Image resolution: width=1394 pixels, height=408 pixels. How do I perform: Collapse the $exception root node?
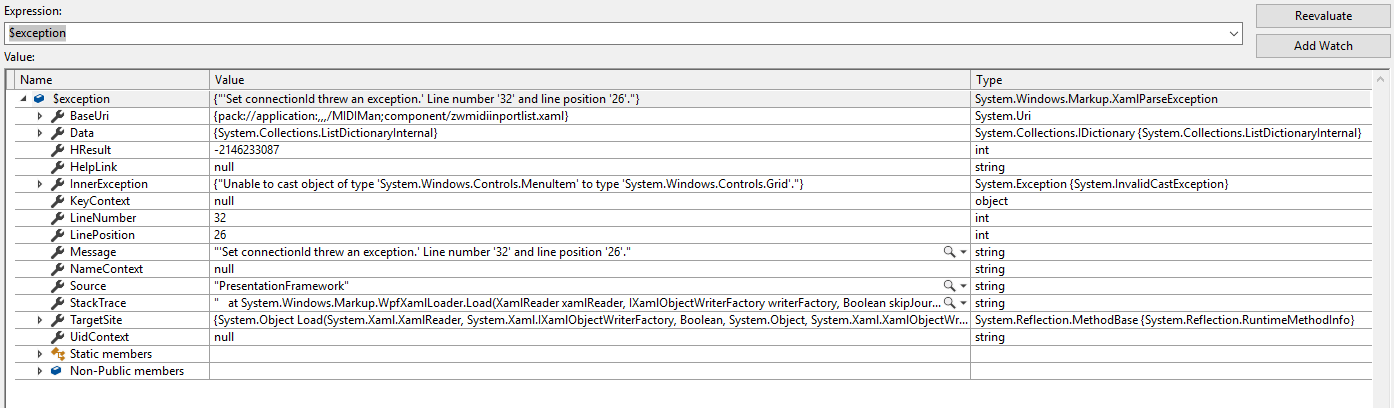[x=22, y=99]
